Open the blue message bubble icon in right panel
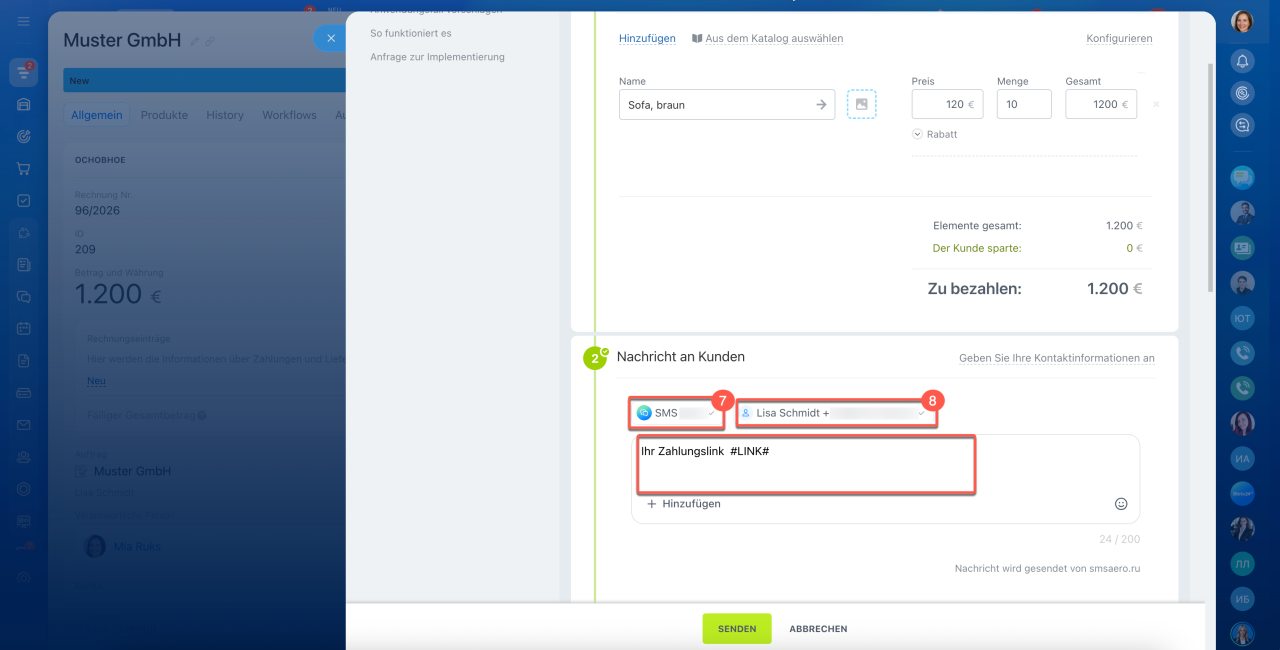This screenshot has width=1280, height=650. [1243, 178]
